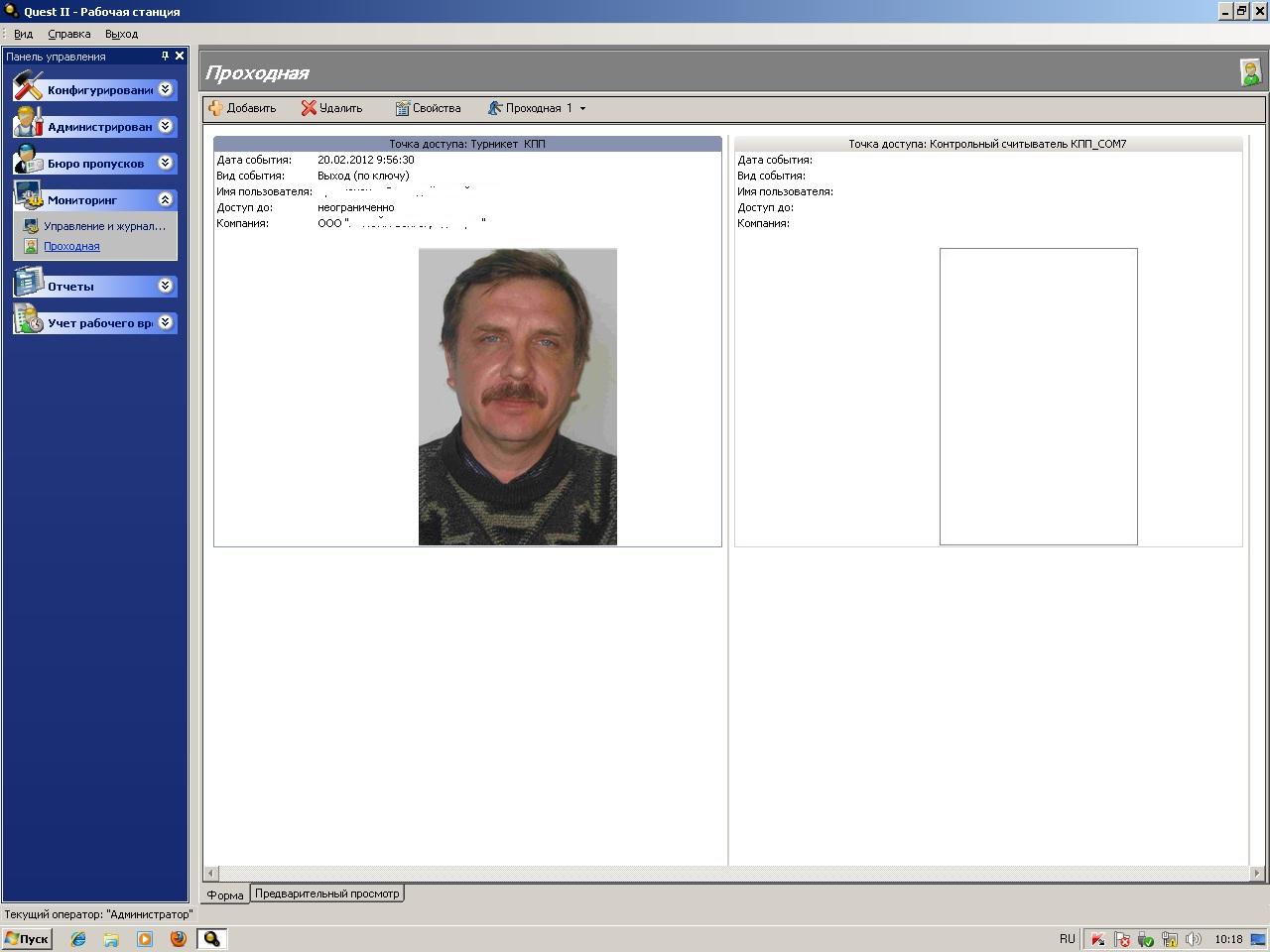Click the Добавить toolbar button
This screenshot has width=1270, height=952.
pos(243,108)
